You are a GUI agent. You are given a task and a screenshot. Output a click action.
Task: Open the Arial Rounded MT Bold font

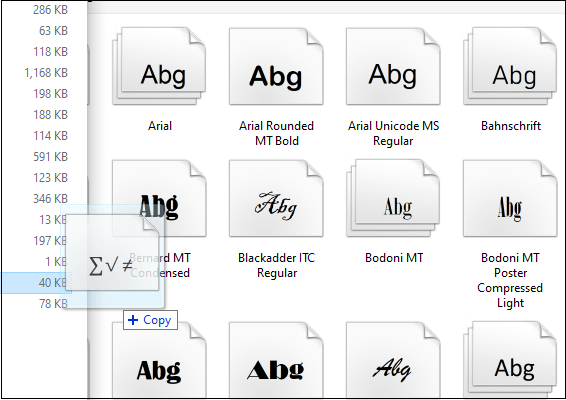coord(276,67)
